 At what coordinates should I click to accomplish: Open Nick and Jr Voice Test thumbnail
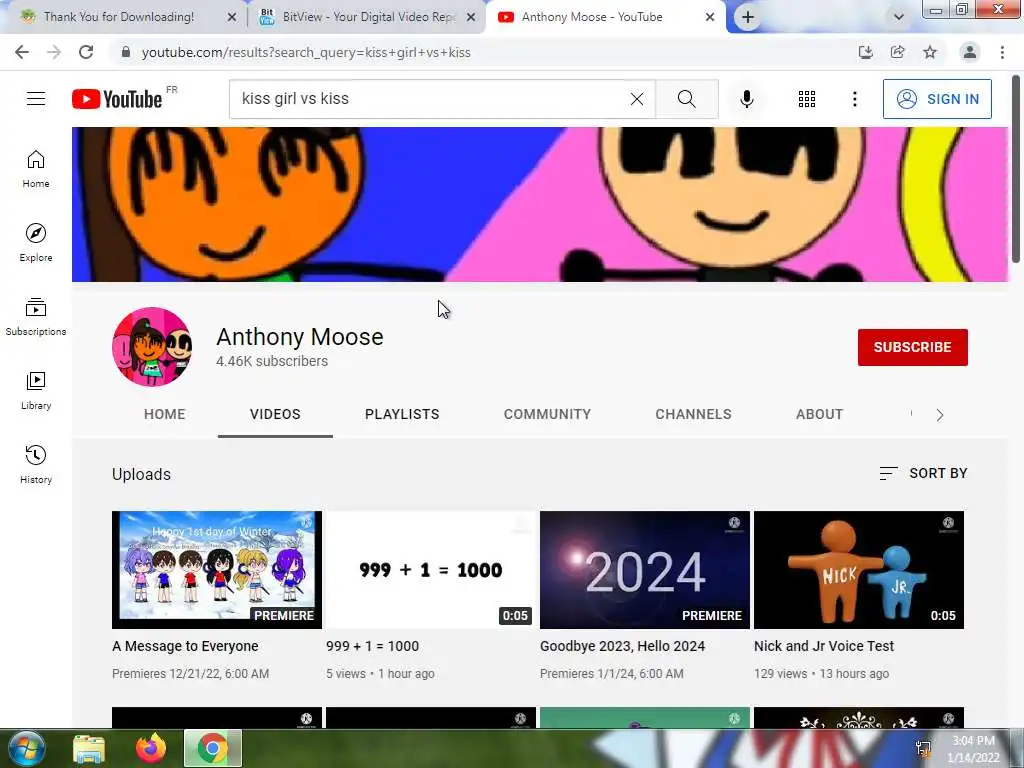(859, 569)
